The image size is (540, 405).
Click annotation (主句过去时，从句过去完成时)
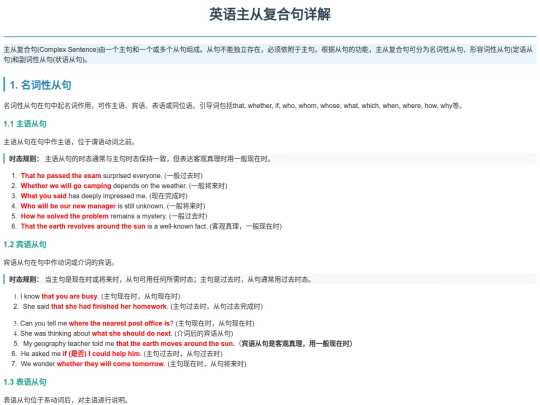[217, 307]
